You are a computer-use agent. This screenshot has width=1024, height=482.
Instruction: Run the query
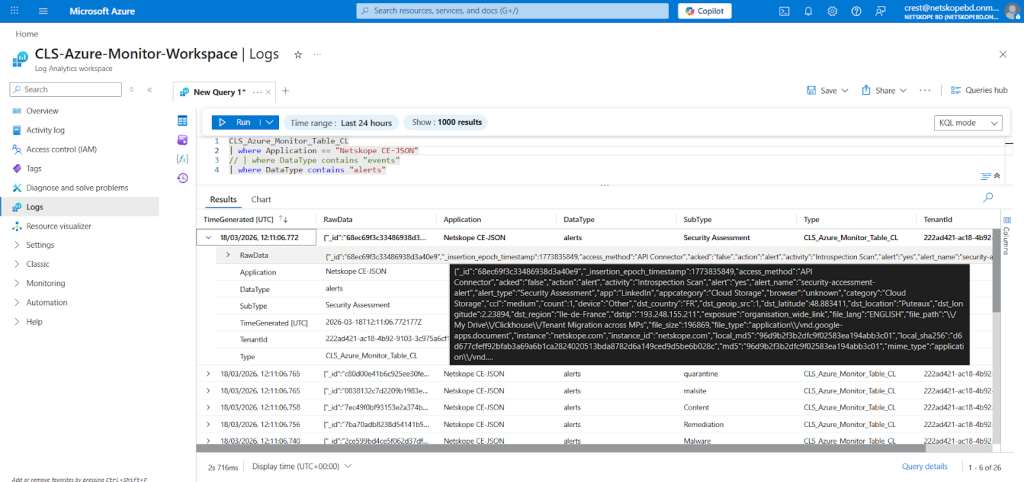[235, 122]
